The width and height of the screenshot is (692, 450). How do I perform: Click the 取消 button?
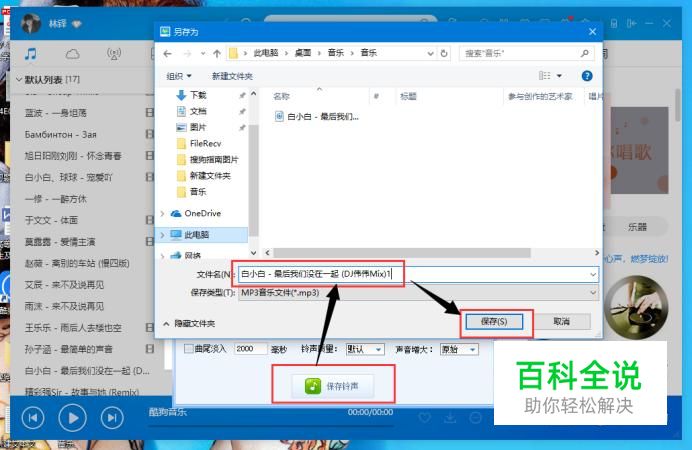tap(561, 322)
